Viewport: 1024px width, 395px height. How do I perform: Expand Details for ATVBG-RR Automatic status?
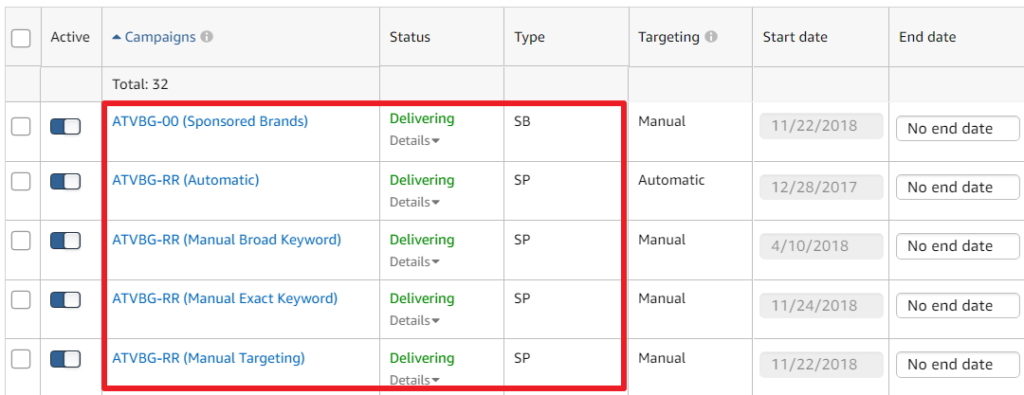415,202
